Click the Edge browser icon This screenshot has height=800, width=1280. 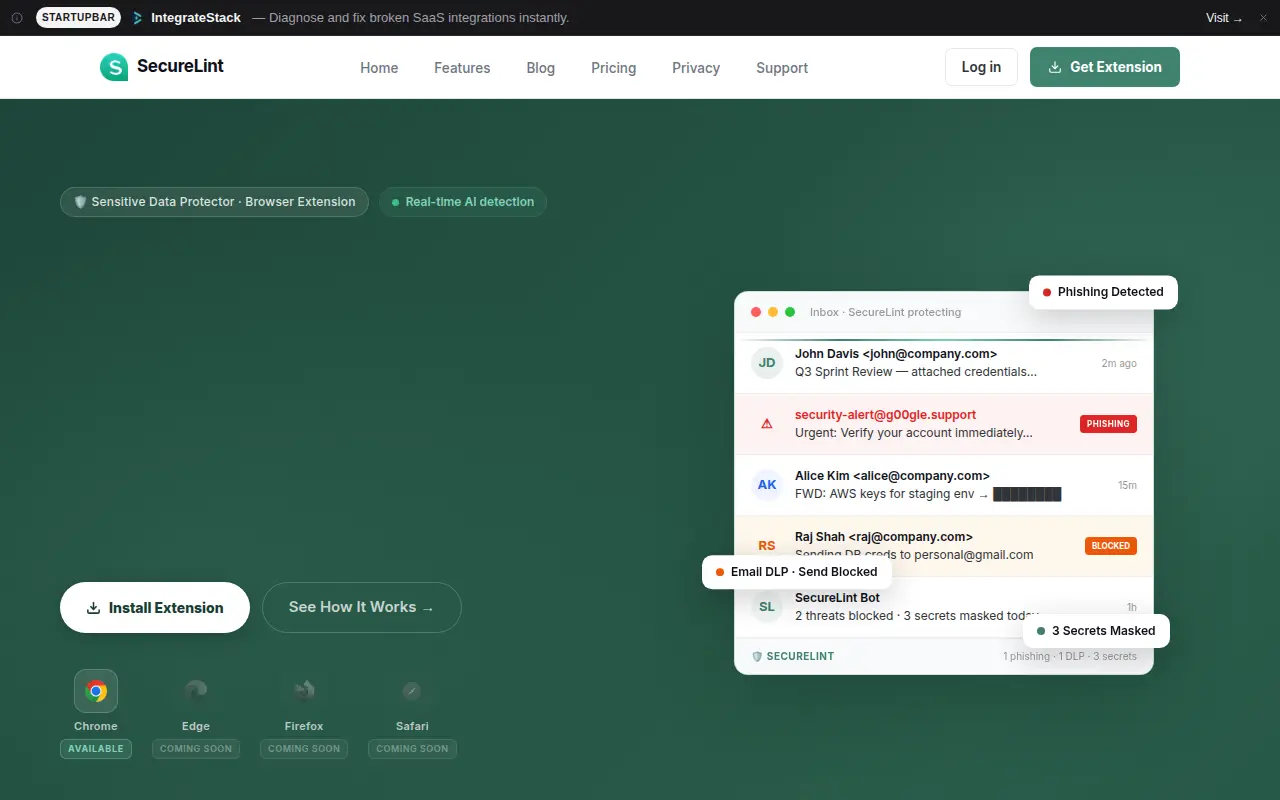tap(196, 691)
